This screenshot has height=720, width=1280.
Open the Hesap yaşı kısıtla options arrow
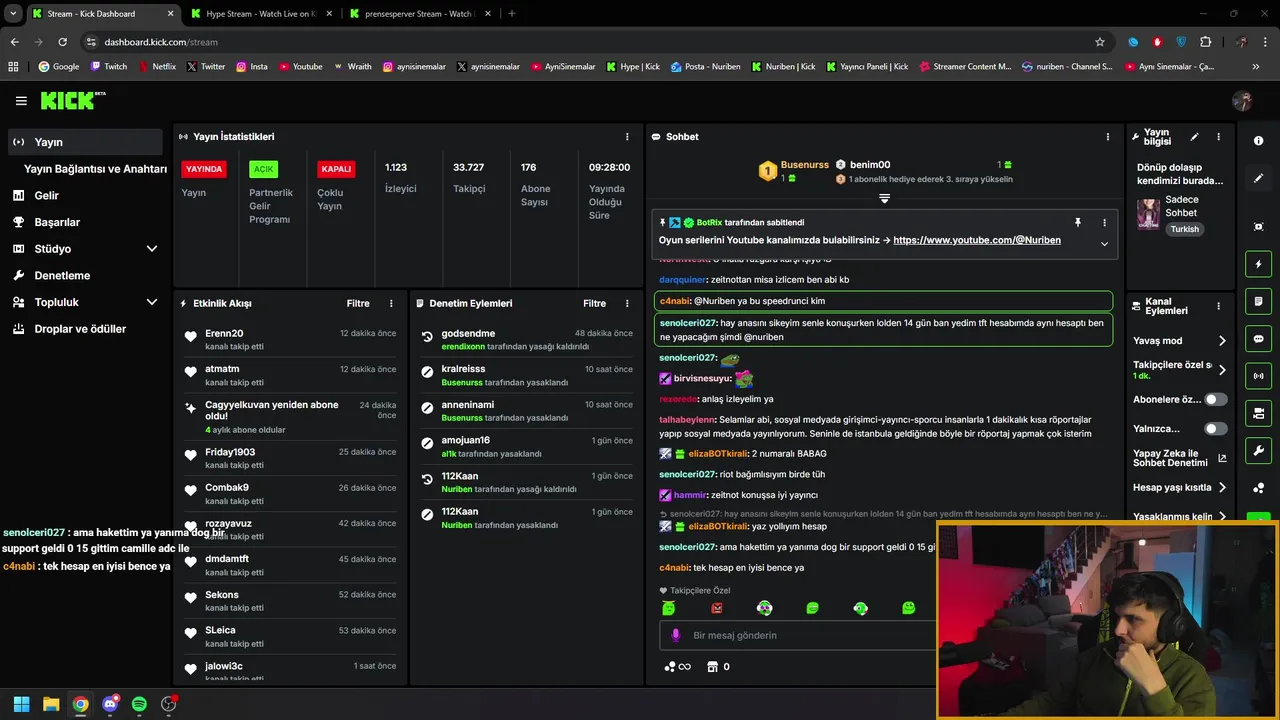tap(1221, 488)
